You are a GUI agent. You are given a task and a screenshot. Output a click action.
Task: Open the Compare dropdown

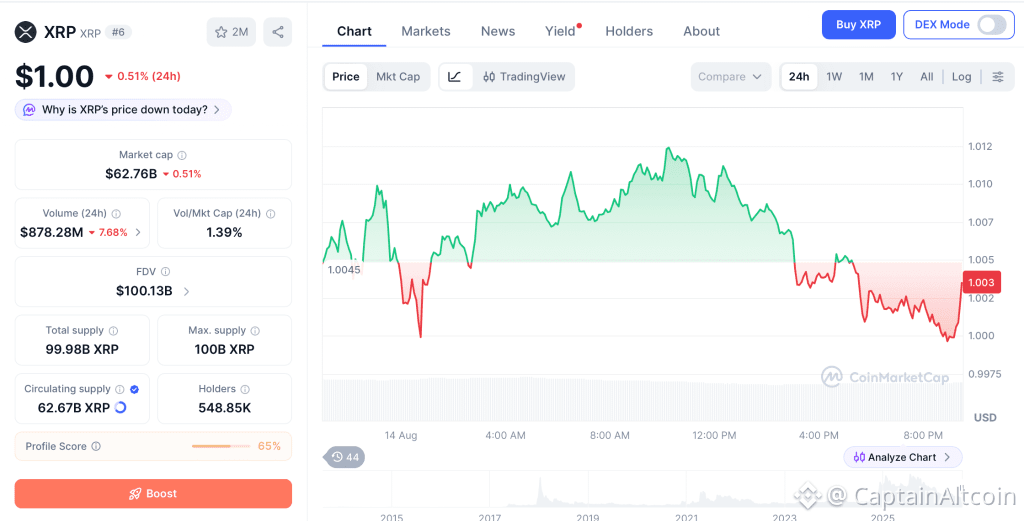coord(730,76)
